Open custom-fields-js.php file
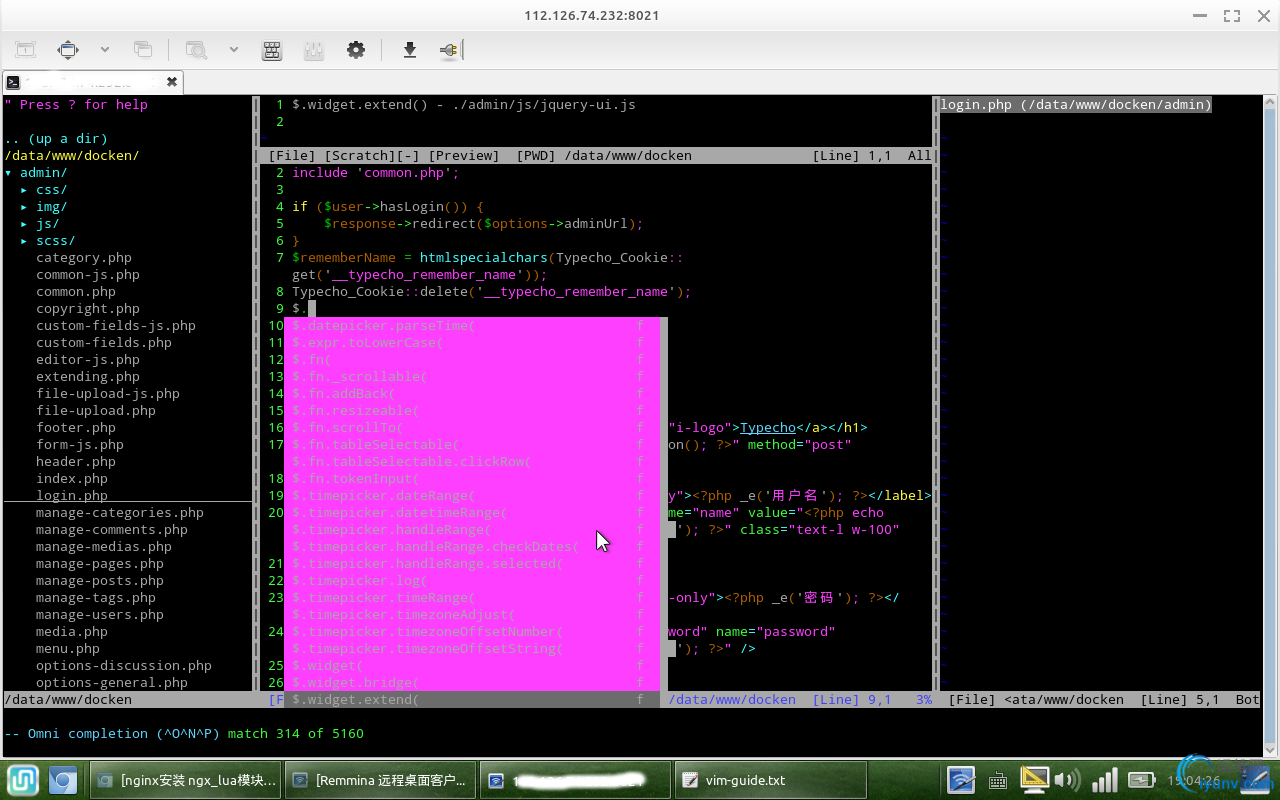Viewport: 1280px width, 800px height. 116,326
